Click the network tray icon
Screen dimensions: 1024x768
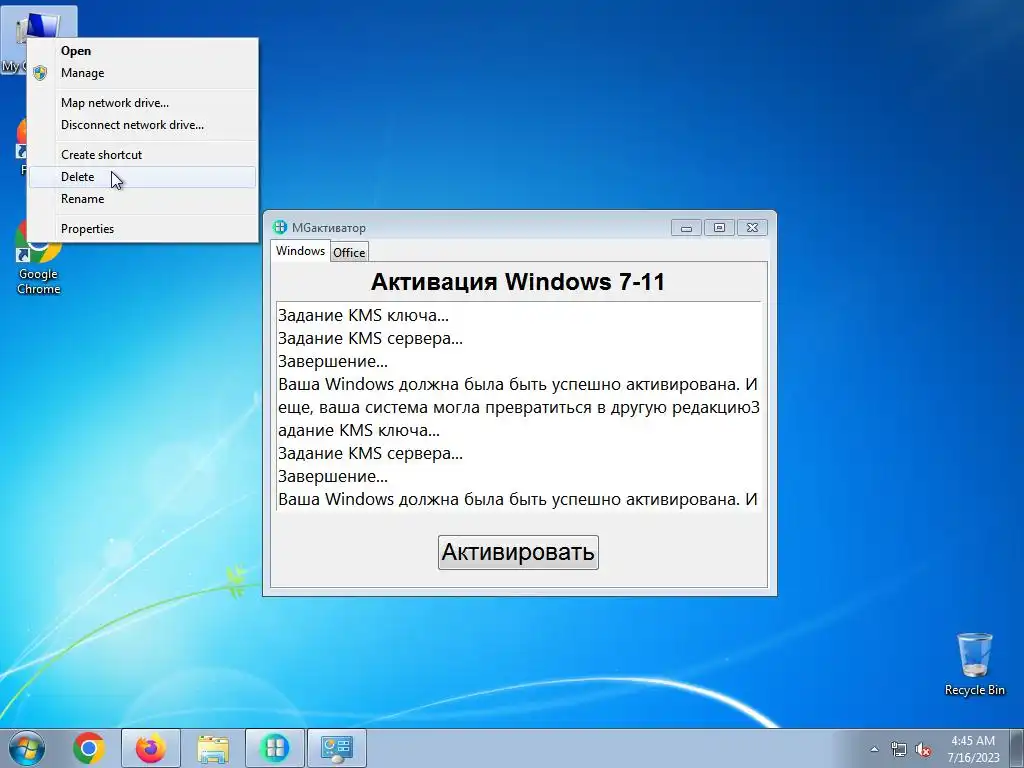click(x=899, y=749)
